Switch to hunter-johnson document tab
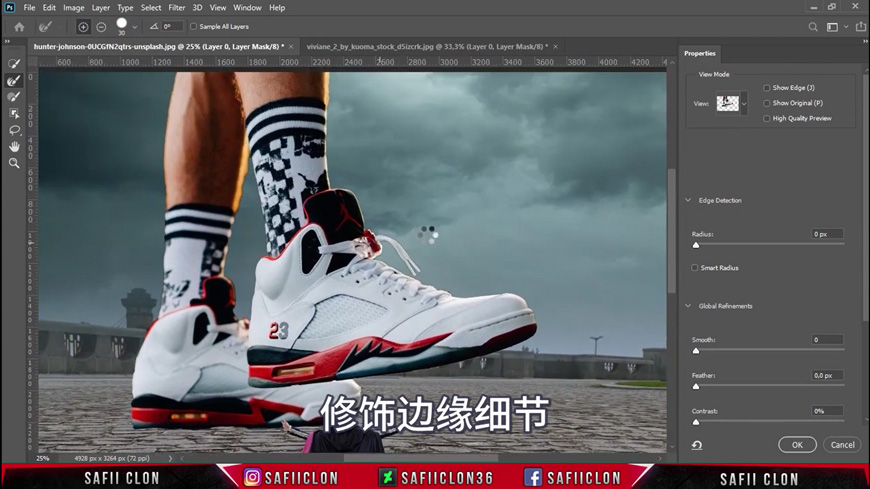This screenshot has width=870, height=489. coord(159,47)
